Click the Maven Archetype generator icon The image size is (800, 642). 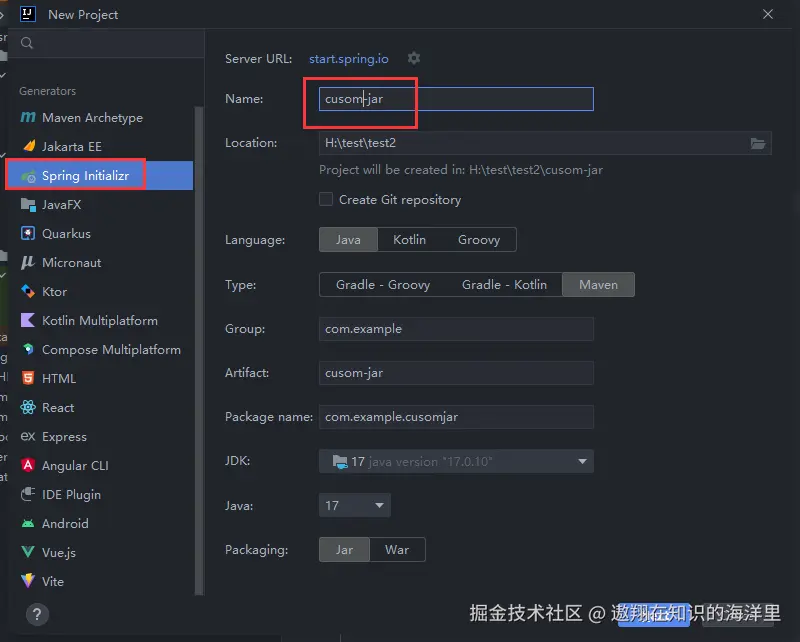click(28, 117)
